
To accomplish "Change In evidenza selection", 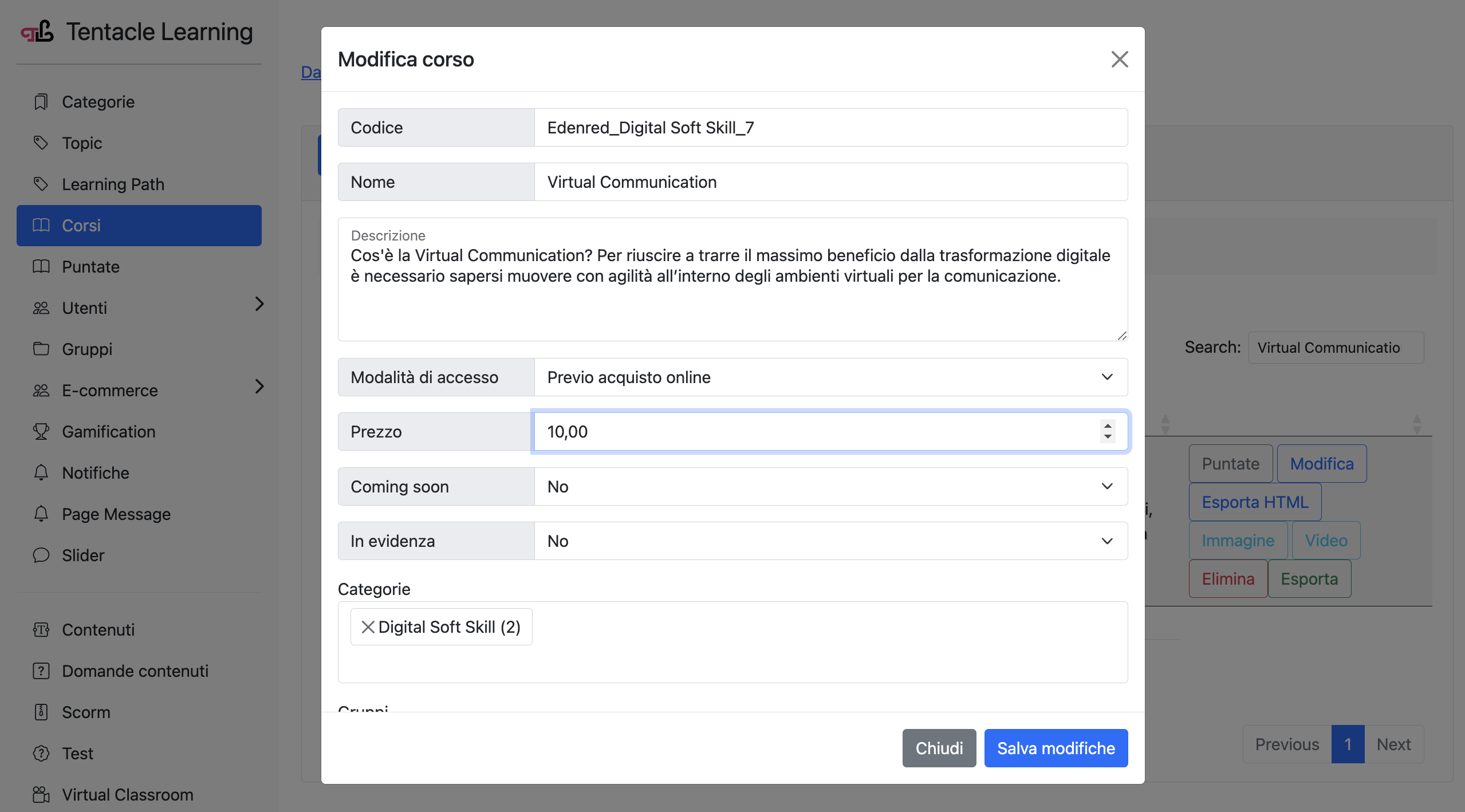I will point(1106,541).
